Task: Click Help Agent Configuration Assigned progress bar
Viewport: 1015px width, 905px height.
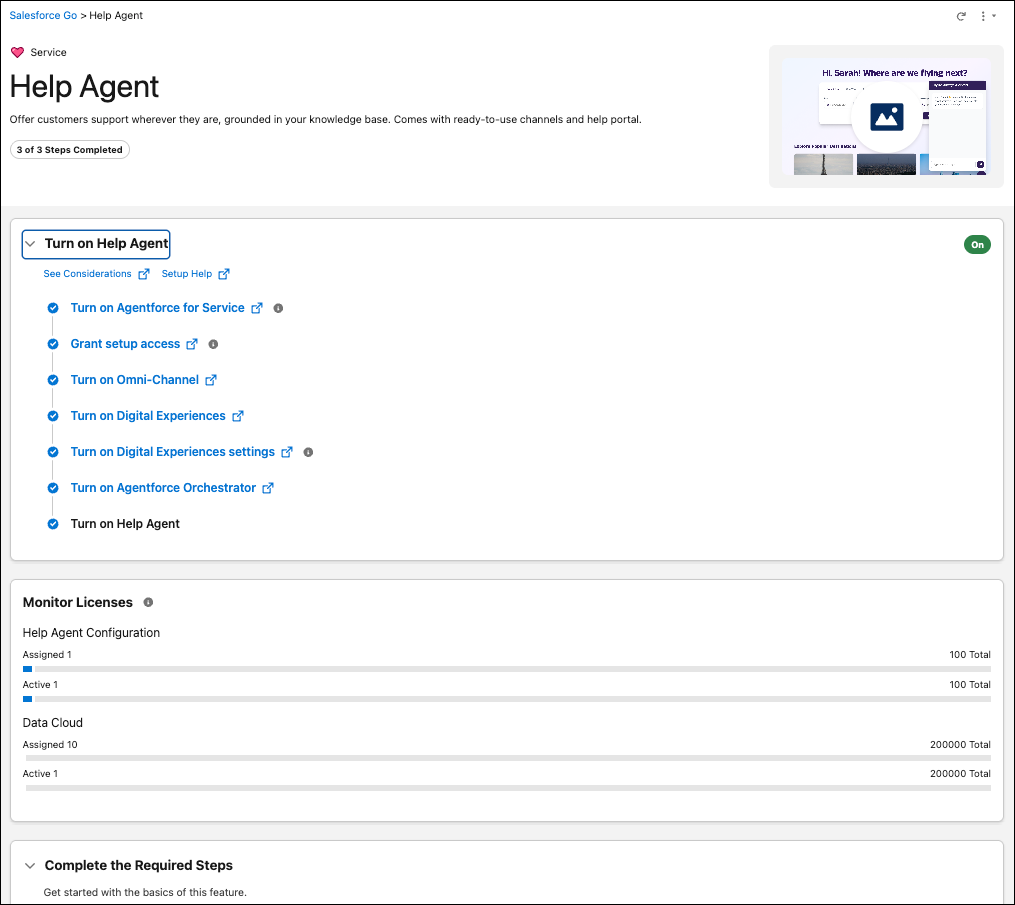Action: pyautogui.click(x=507, y=669)
